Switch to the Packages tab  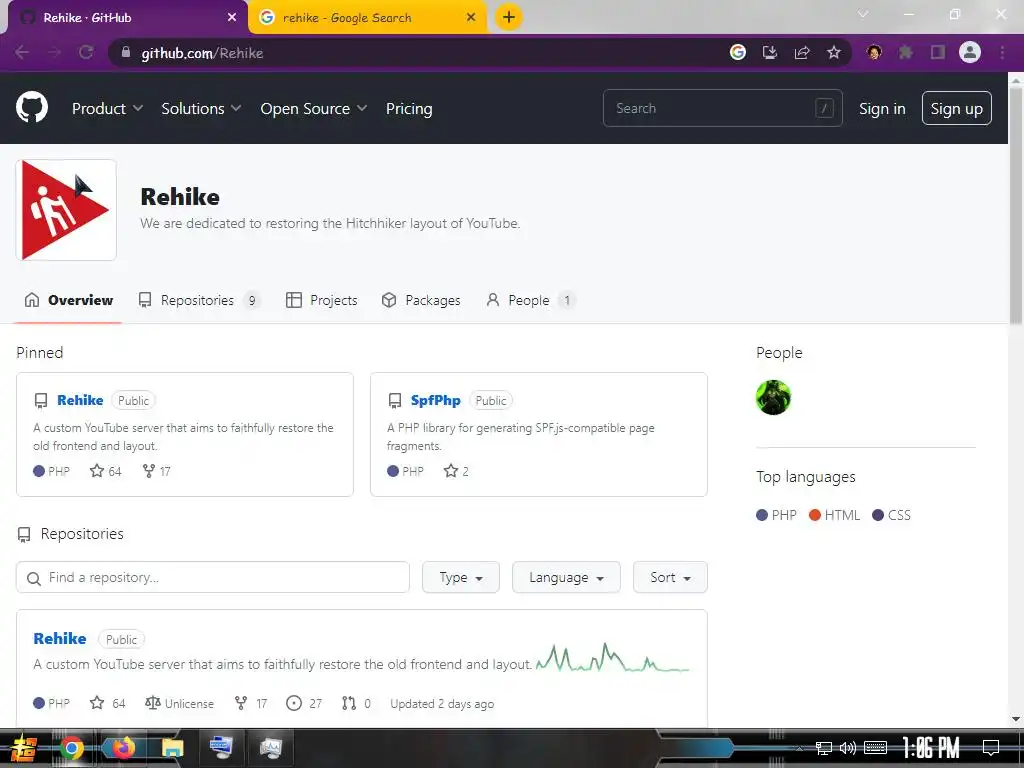click(421, 300)
